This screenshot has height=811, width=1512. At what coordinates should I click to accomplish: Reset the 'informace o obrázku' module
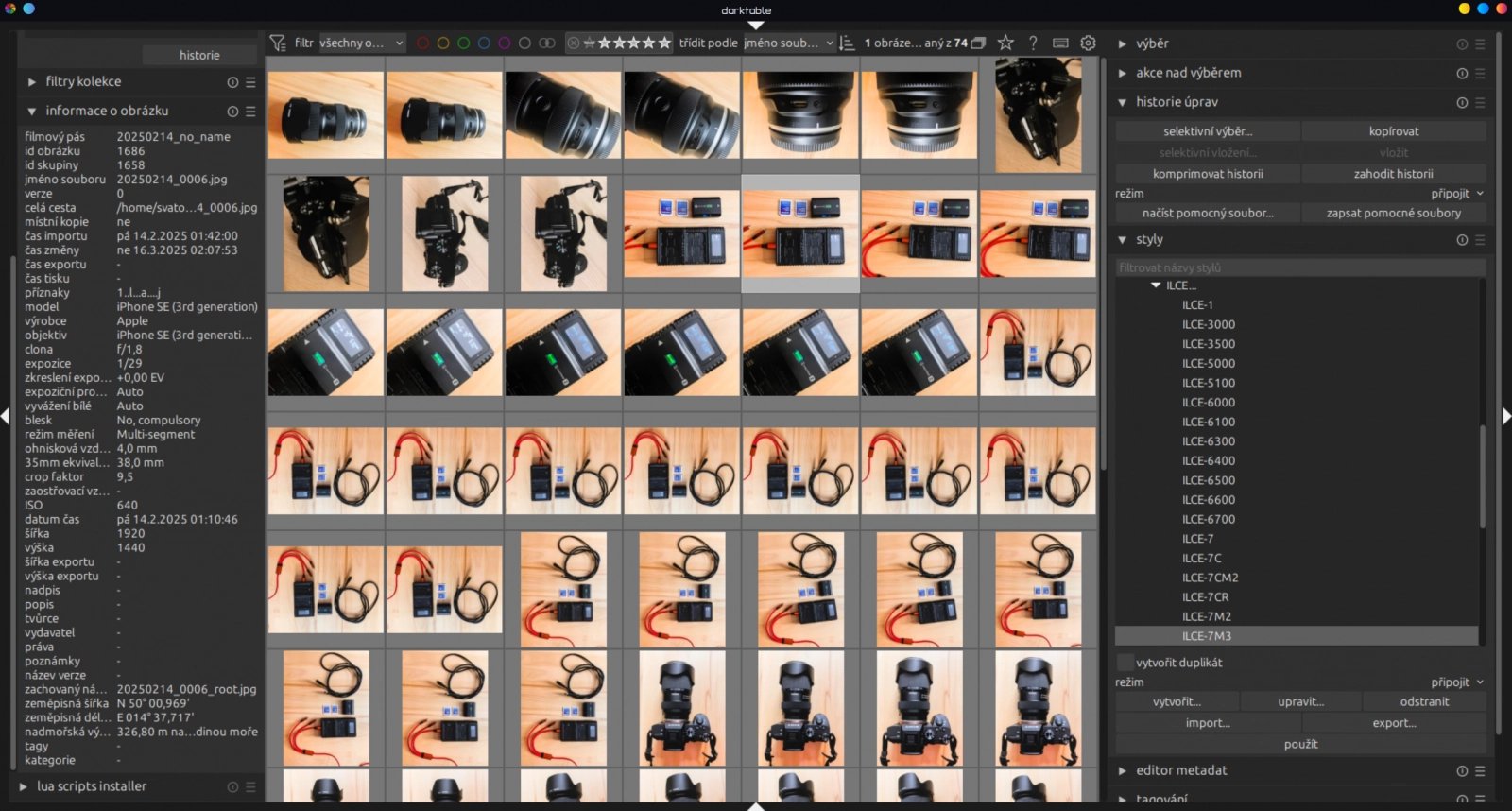click(x=232, y=112)
